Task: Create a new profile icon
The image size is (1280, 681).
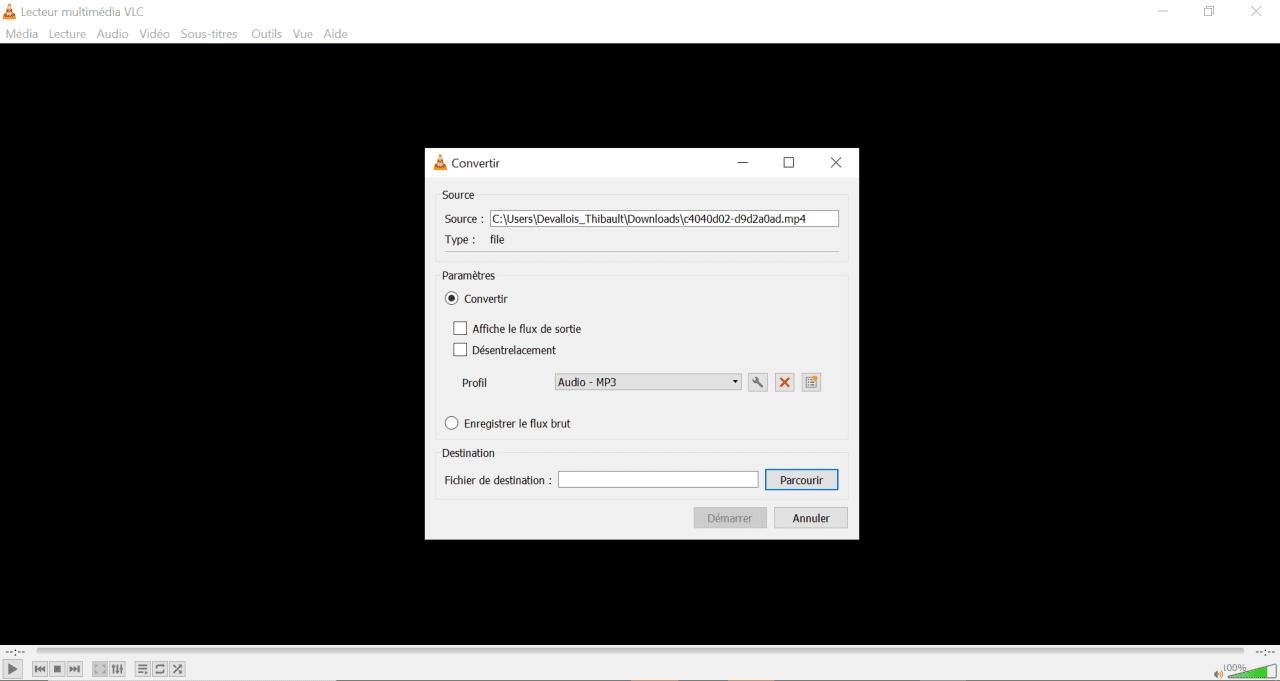Action: coord(812,382)
